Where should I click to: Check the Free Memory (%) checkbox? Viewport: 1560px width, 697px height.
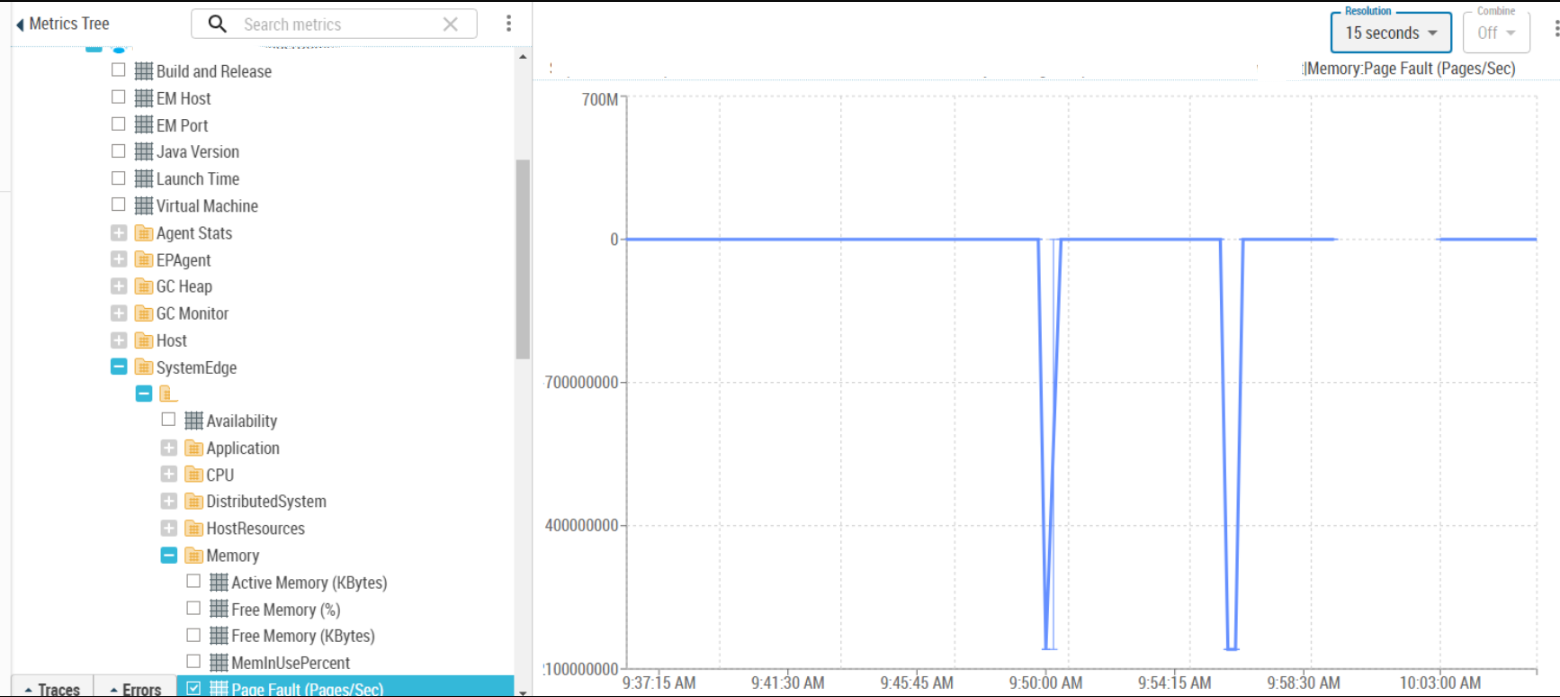click(193, 608)
